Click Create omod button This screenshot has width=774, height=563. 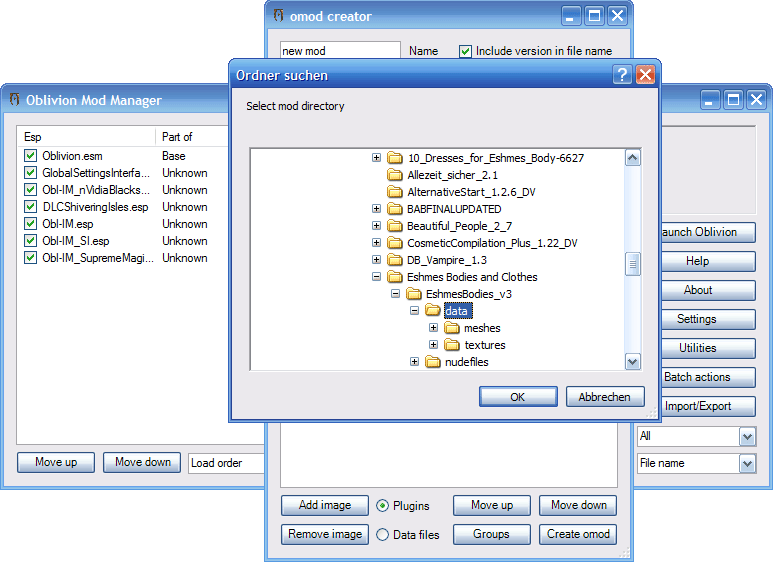tap(578, 534)
